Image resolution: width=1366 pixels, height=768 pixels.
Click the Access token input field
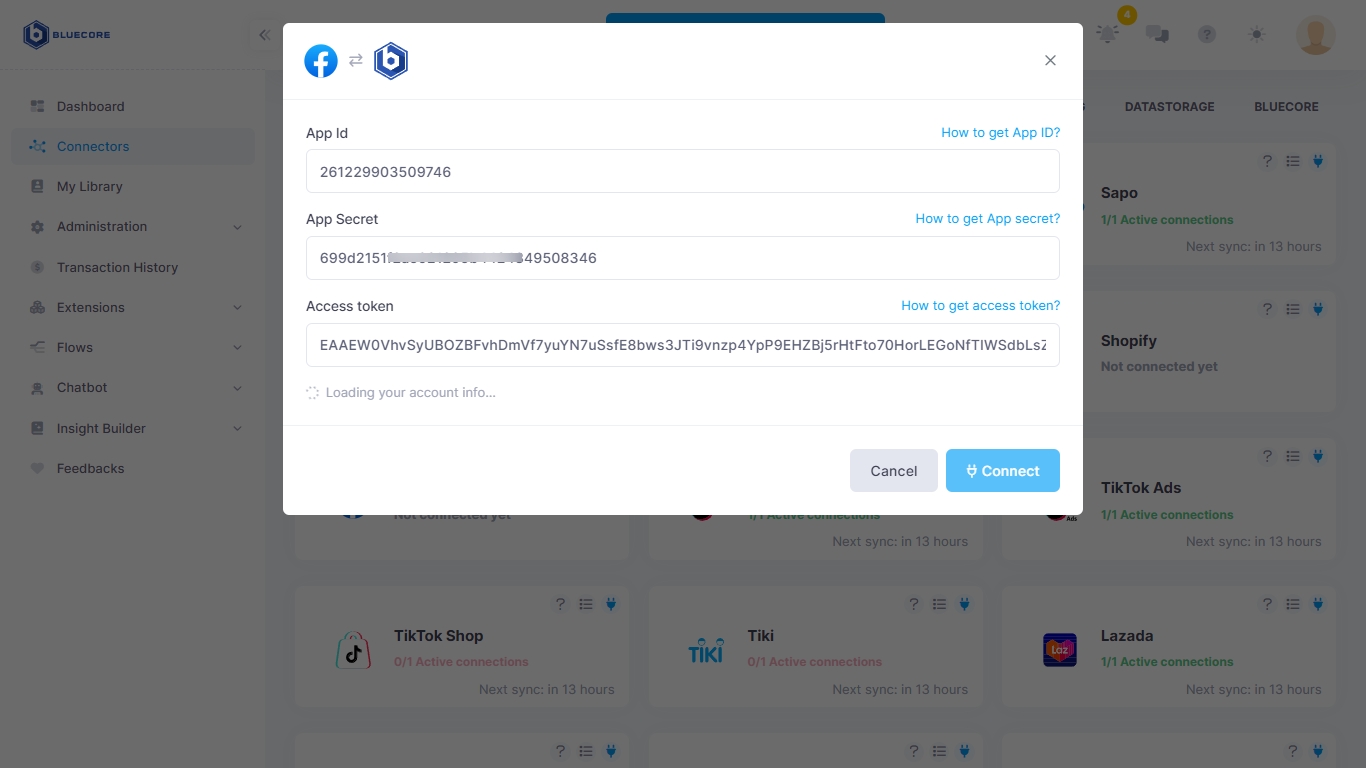coord(683,345)
